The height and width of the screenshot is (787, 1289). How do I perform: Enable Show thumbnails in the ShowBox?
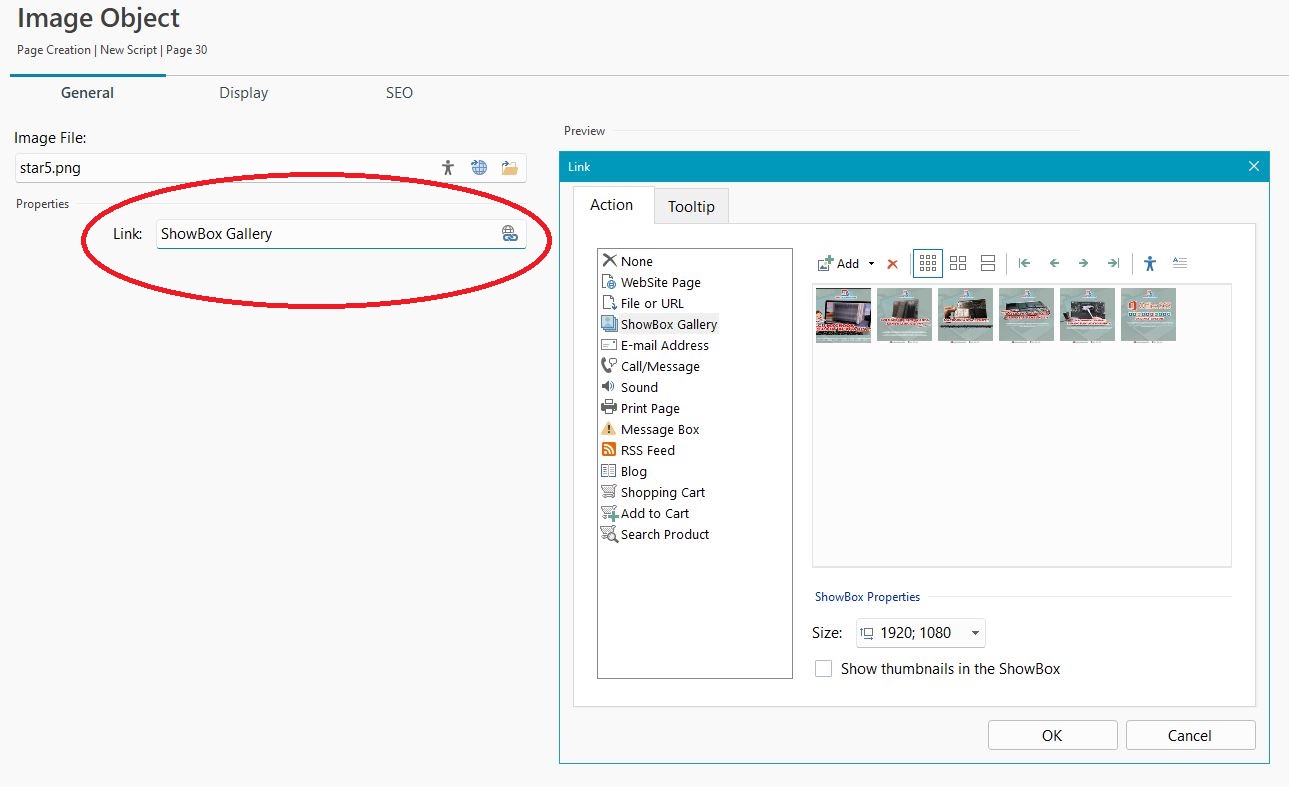click(824, 669)
